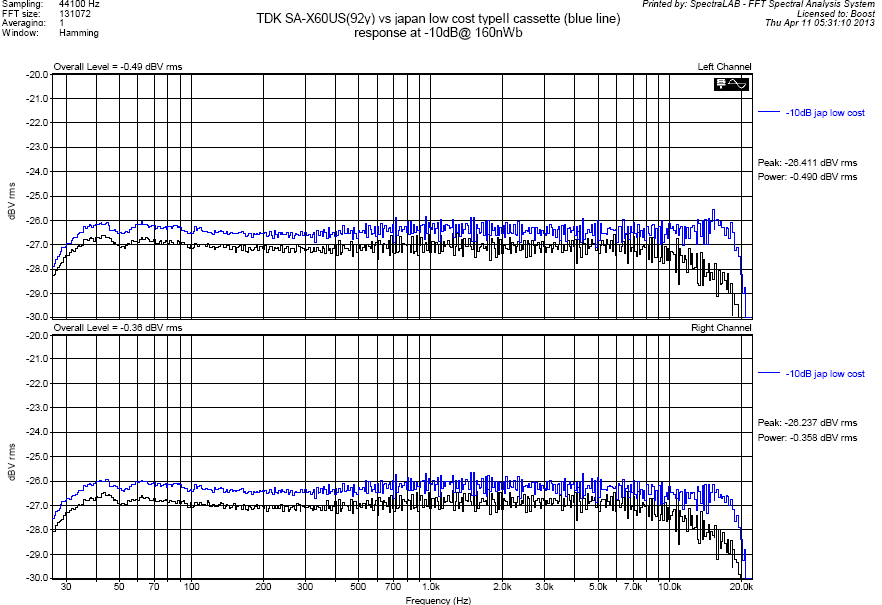The image size is (882, 605).
Task: Click the chart title "TDK SA-X60US(92y)" line
Action: pyautogui.click(x=437, y=19)
